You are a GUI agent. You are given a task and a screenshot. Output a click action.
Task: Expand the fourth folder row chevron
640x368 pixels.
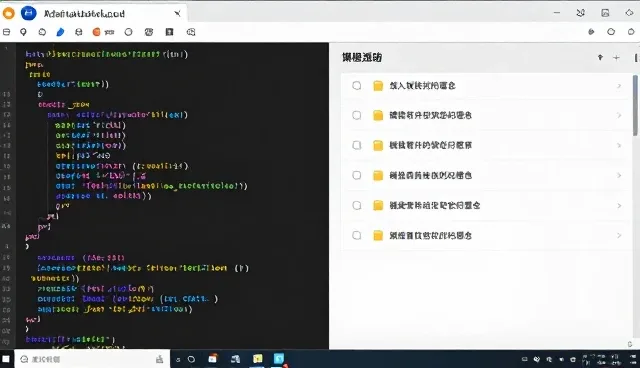pyautogui.click(x=619, y=175)
